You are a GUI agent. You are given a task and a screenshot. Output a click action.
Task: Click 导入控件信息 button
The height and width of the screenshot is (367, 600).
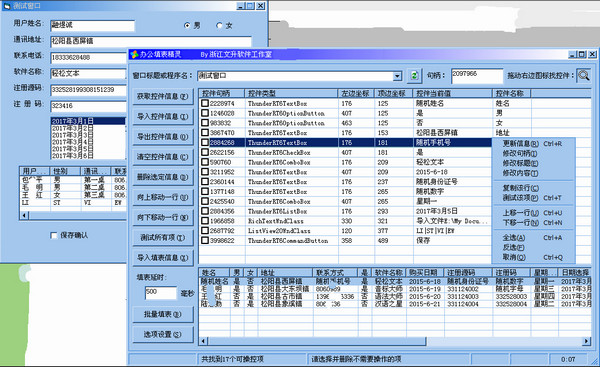click(163, 116)
